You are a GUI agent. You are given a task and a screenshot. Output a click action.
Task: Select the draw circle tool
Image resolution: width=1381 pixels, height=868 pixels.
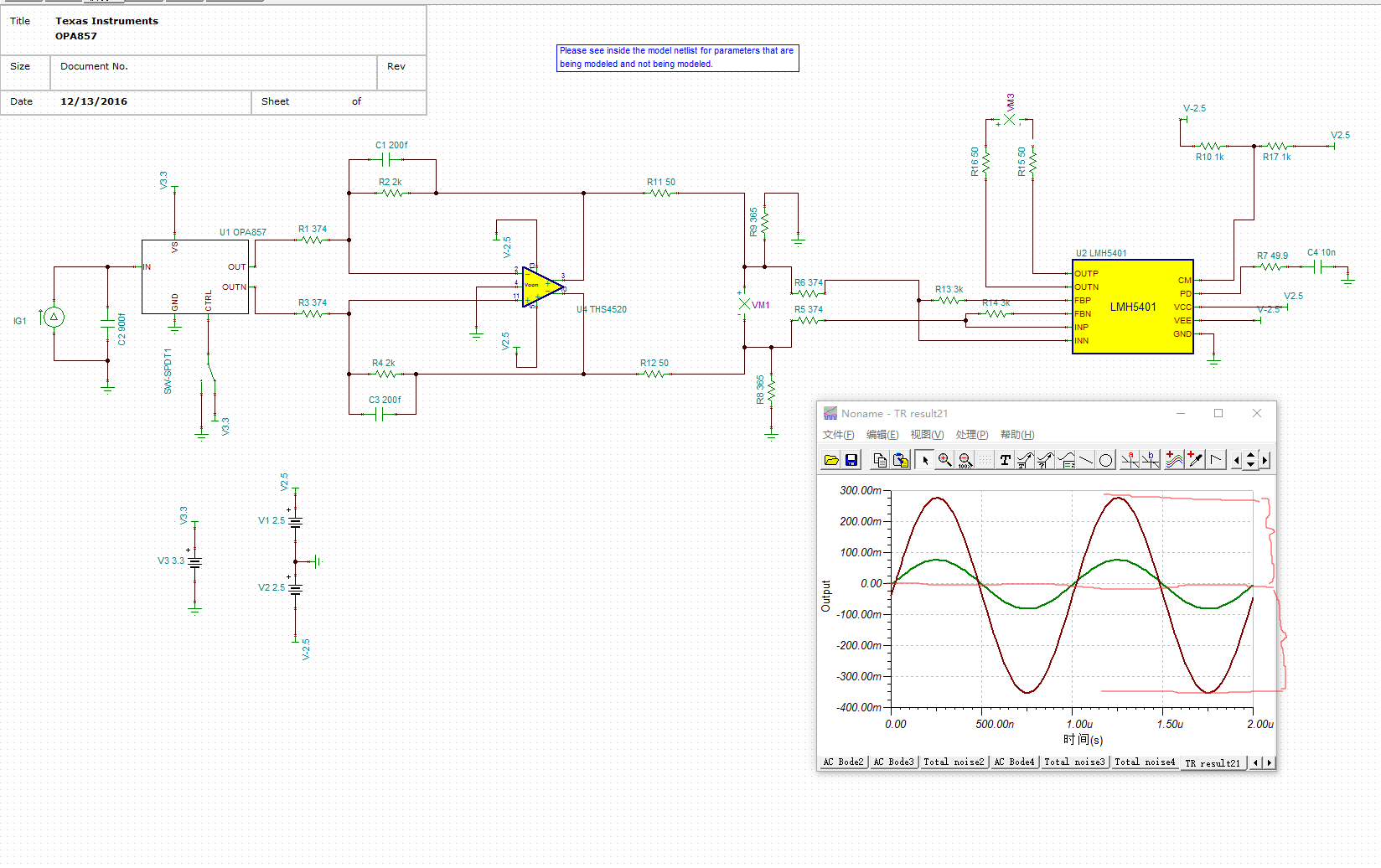(1106, 460)
